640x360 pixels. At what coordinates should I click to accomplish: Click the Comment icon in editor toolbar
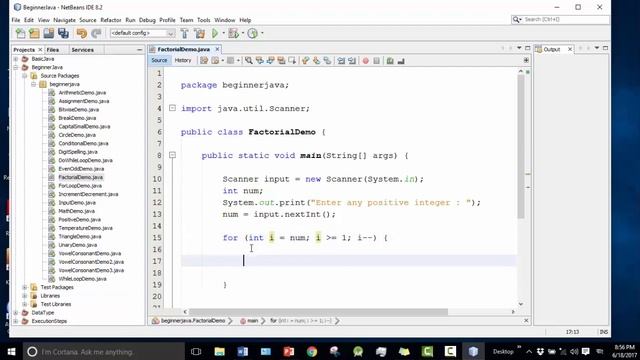[x=390, y=60]
